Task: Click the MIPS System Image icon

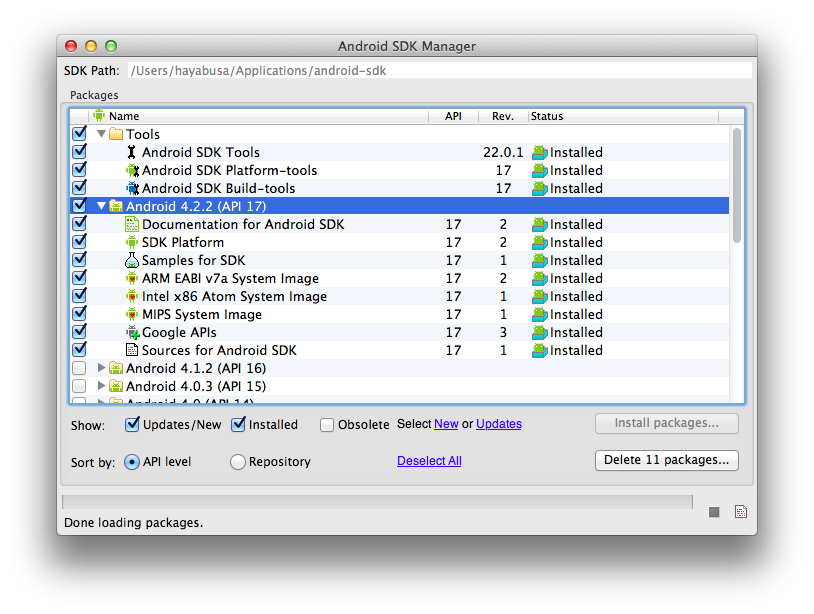Action: tap(132, 314)
